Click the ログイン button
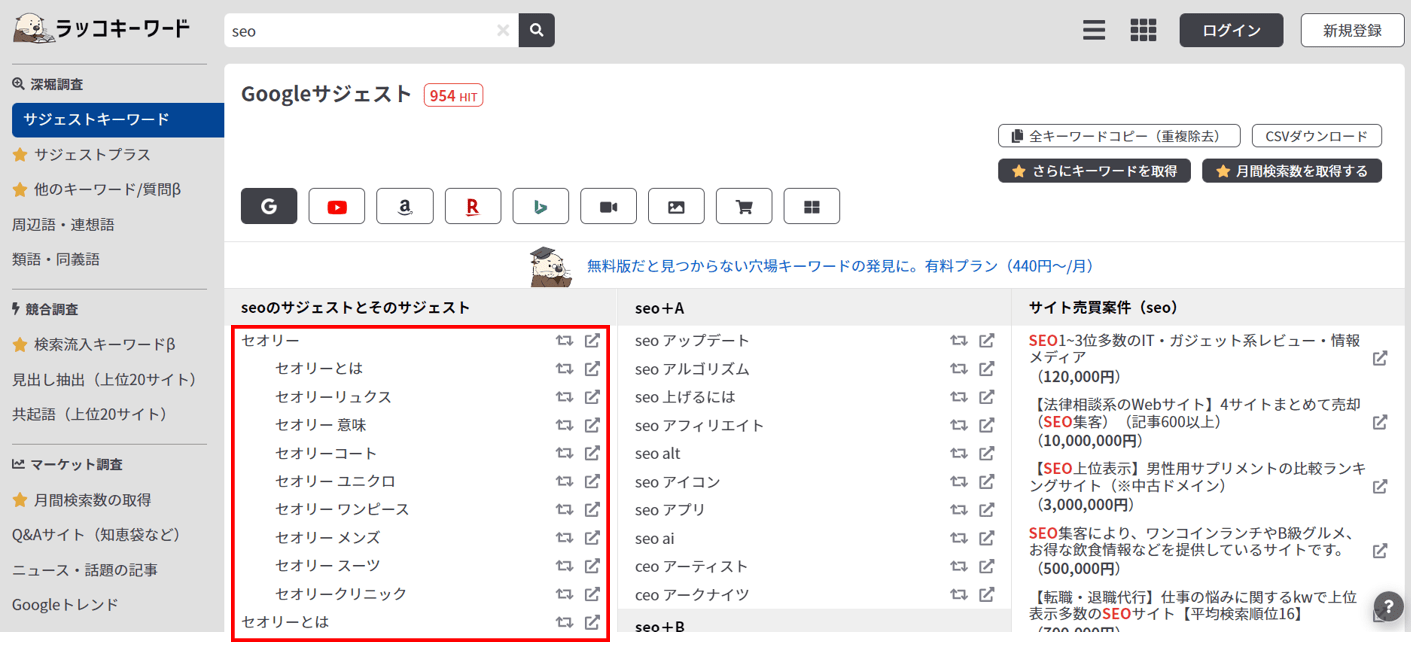This screenshot has width=1411, height=657. (x=1231, y=31)
